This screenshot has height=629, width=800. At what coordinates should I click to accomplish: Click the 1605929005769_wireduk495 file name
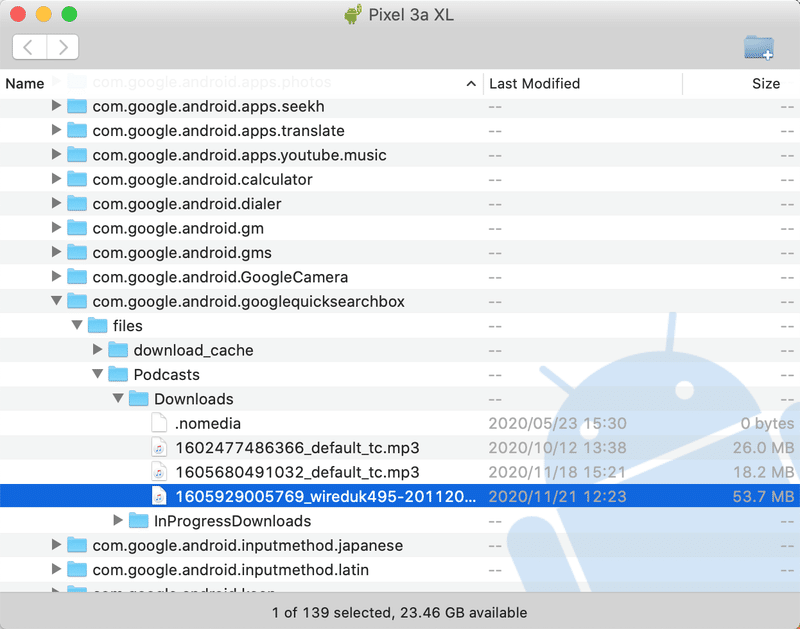(326, 496)
